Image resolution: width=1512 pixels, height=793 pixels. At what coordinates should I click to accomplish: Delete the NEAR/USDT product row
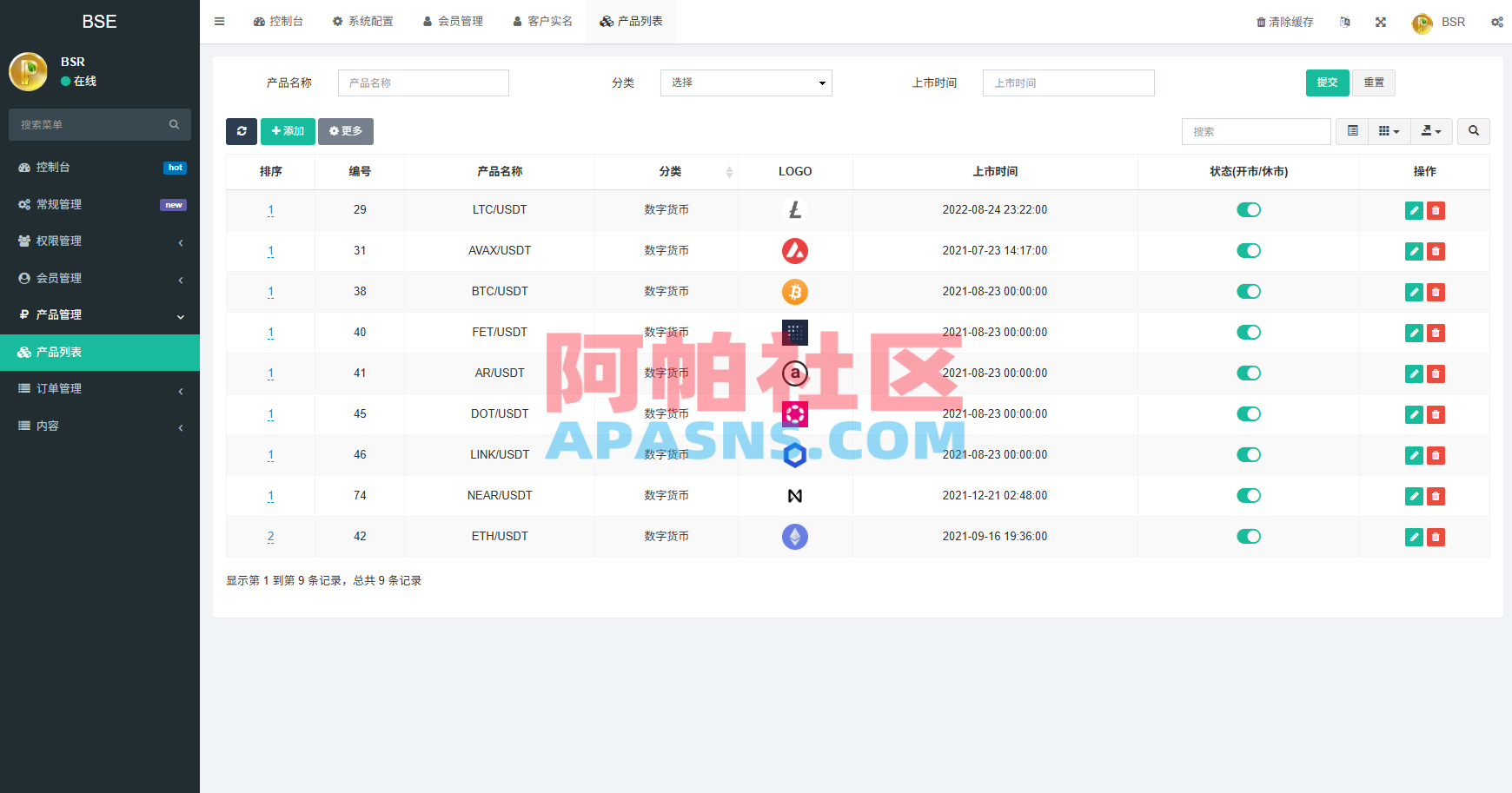(1436, 496)
